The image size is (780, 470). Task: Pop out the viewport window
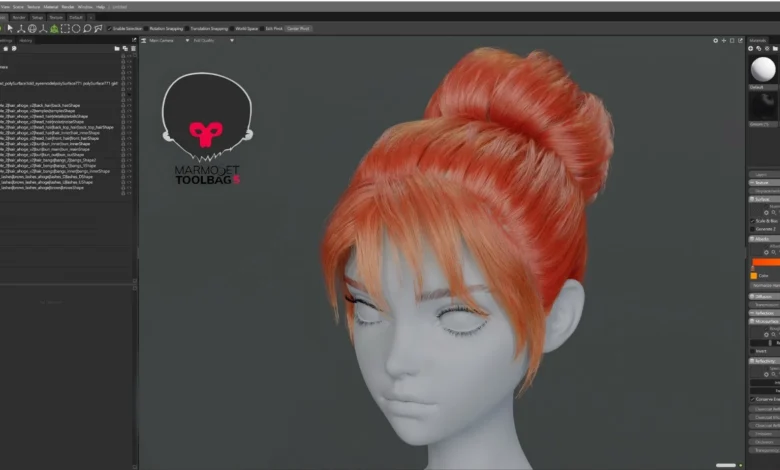click(x=740, y=40)
